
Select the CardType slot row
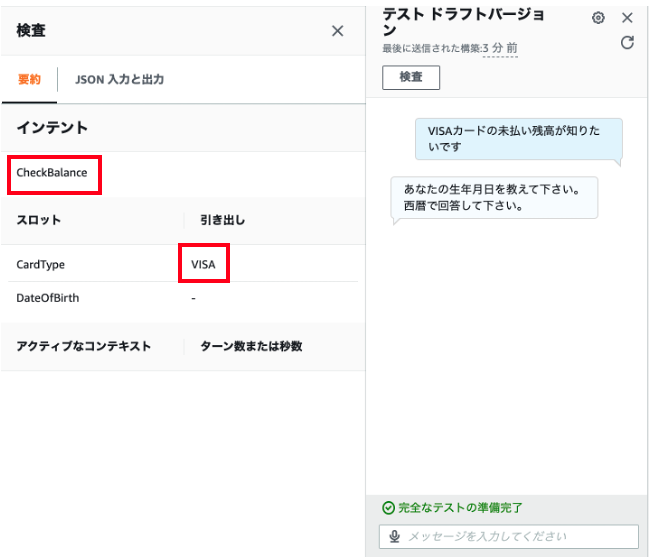tap(183, 264)
